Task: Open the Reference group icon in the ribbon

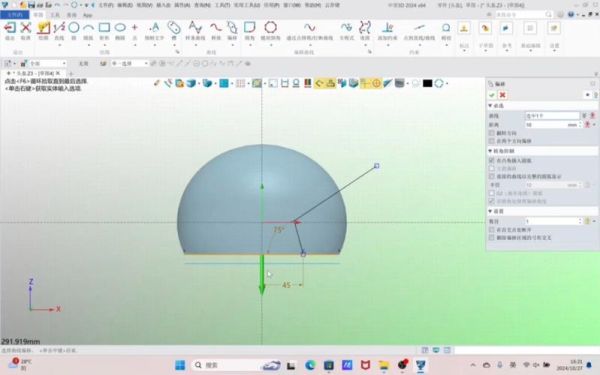Action: [x=506, y=28]
